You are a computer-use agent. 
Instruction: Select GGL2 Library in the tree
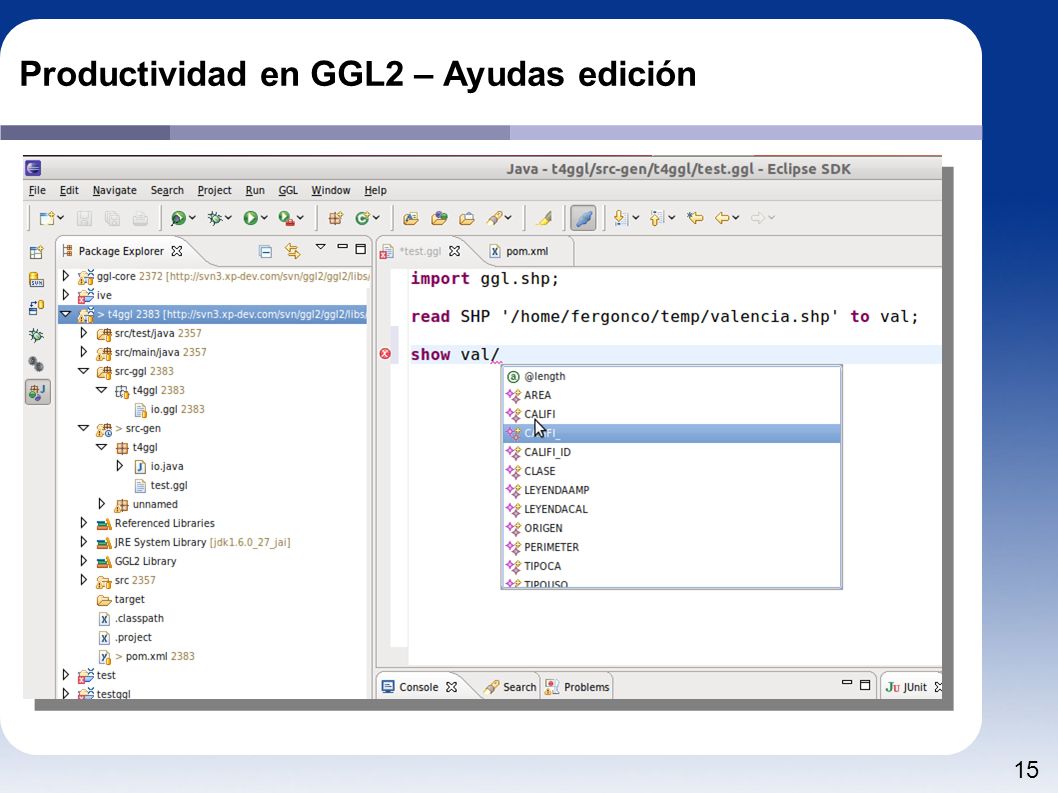[x=137, y=561]
